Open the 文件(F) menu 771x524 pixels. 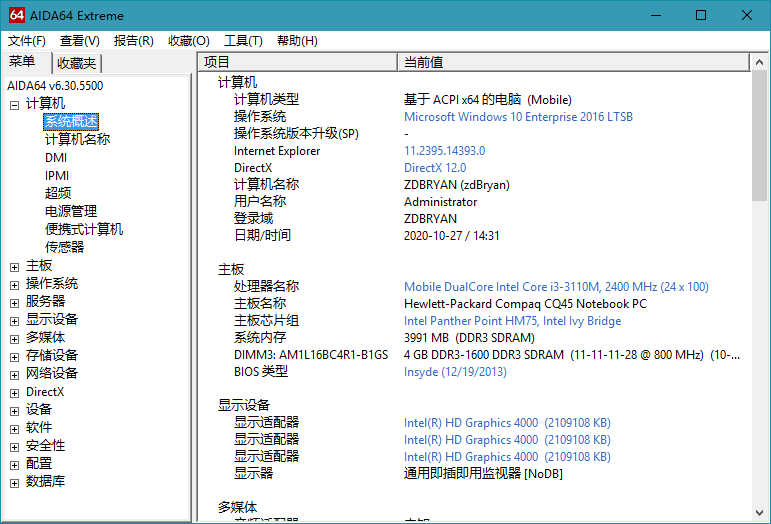pos(27,41)
